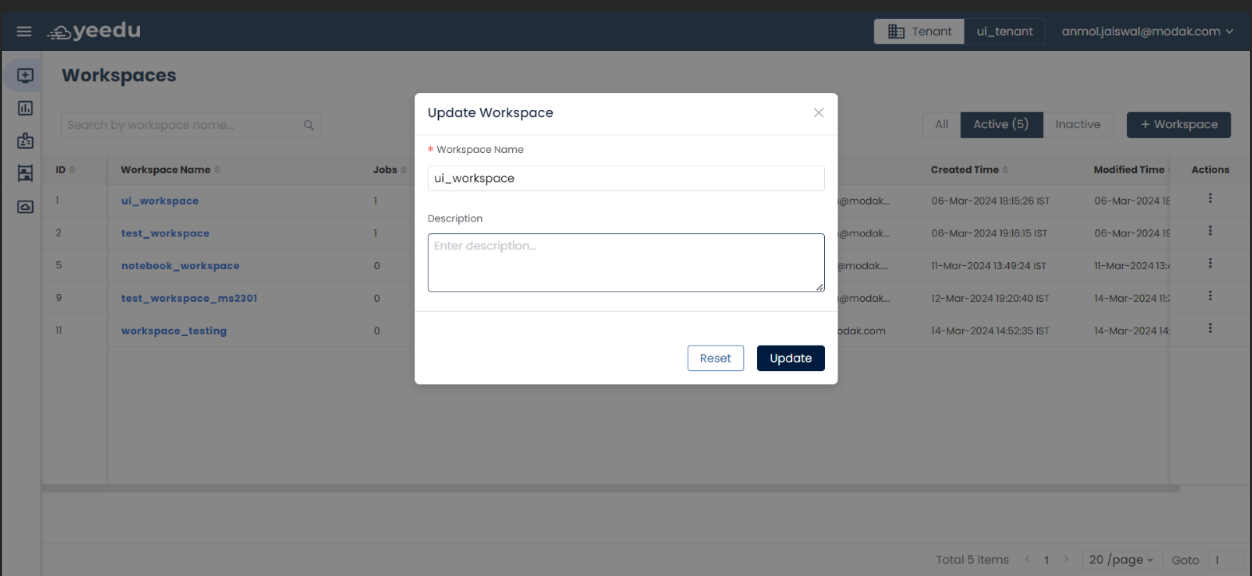
Task: Open the Clusters section from the sidebar
Action: pos(24,172)
